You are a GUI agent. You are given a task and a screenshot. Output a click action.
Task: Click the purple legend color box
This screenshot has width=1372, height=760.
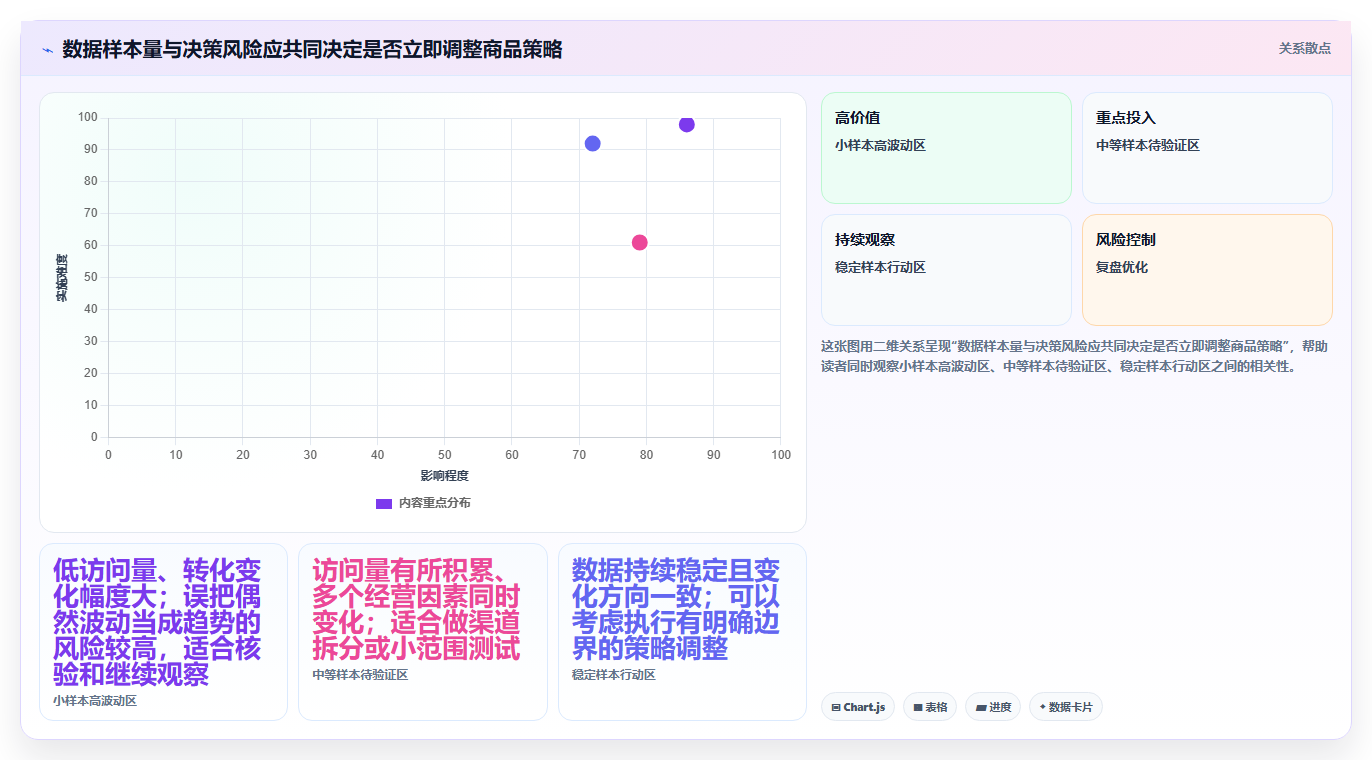point(384,503)
